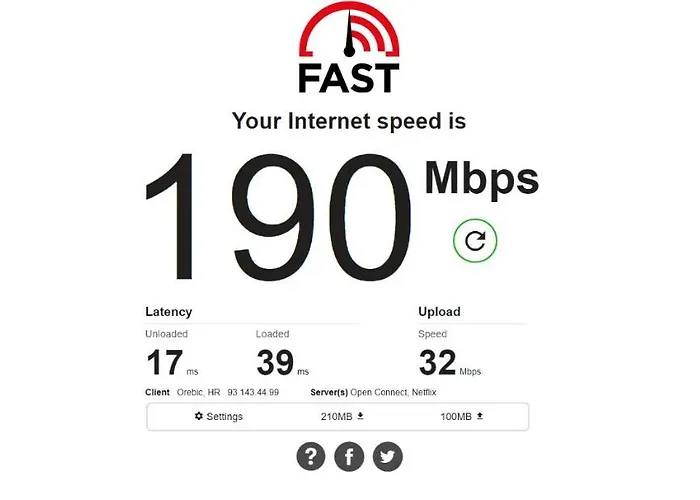
Task: Click the Orebic, HR client location
Action: point(199,392)
